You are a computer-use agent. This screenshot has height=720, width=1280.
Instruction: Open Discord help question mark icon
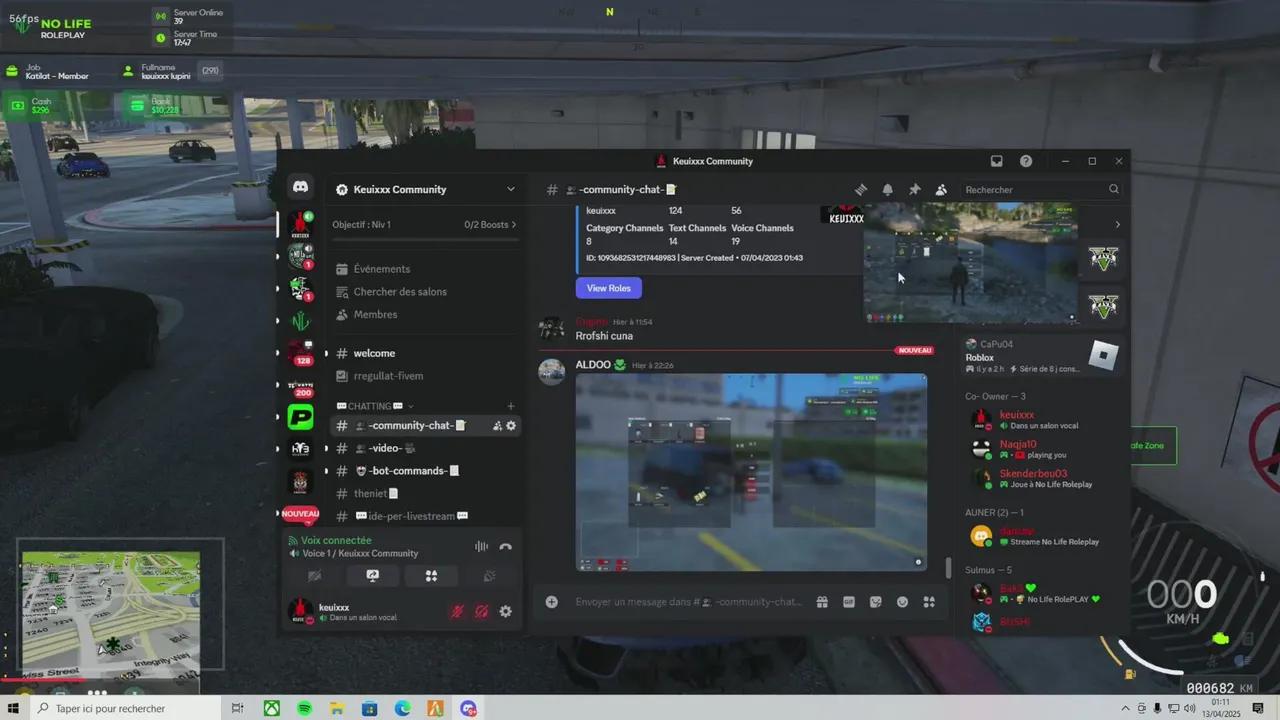point(1026,161)
